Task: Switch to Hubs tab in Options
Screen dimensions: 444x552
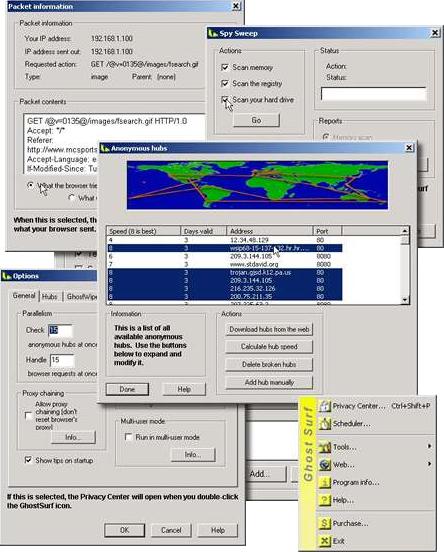Action: (49, 297)
